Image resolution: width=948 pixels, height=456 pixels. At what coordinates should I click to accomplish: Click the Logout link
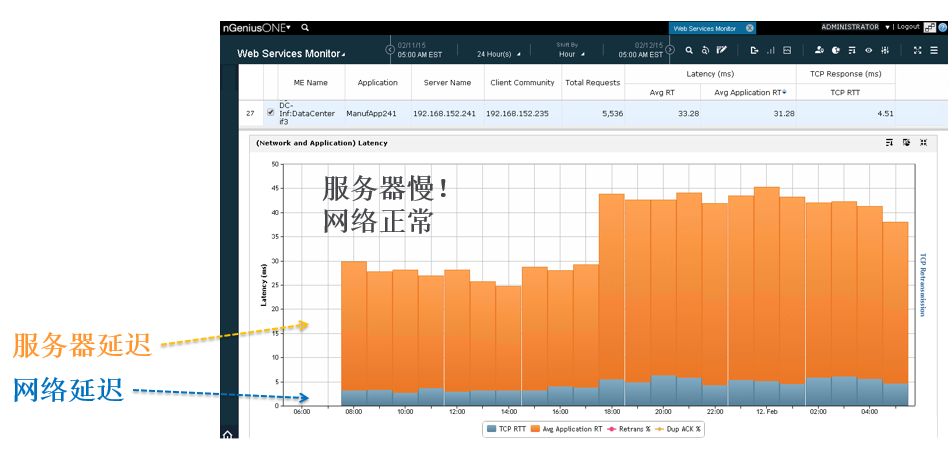pyautogui.click(x=908, y=27)
